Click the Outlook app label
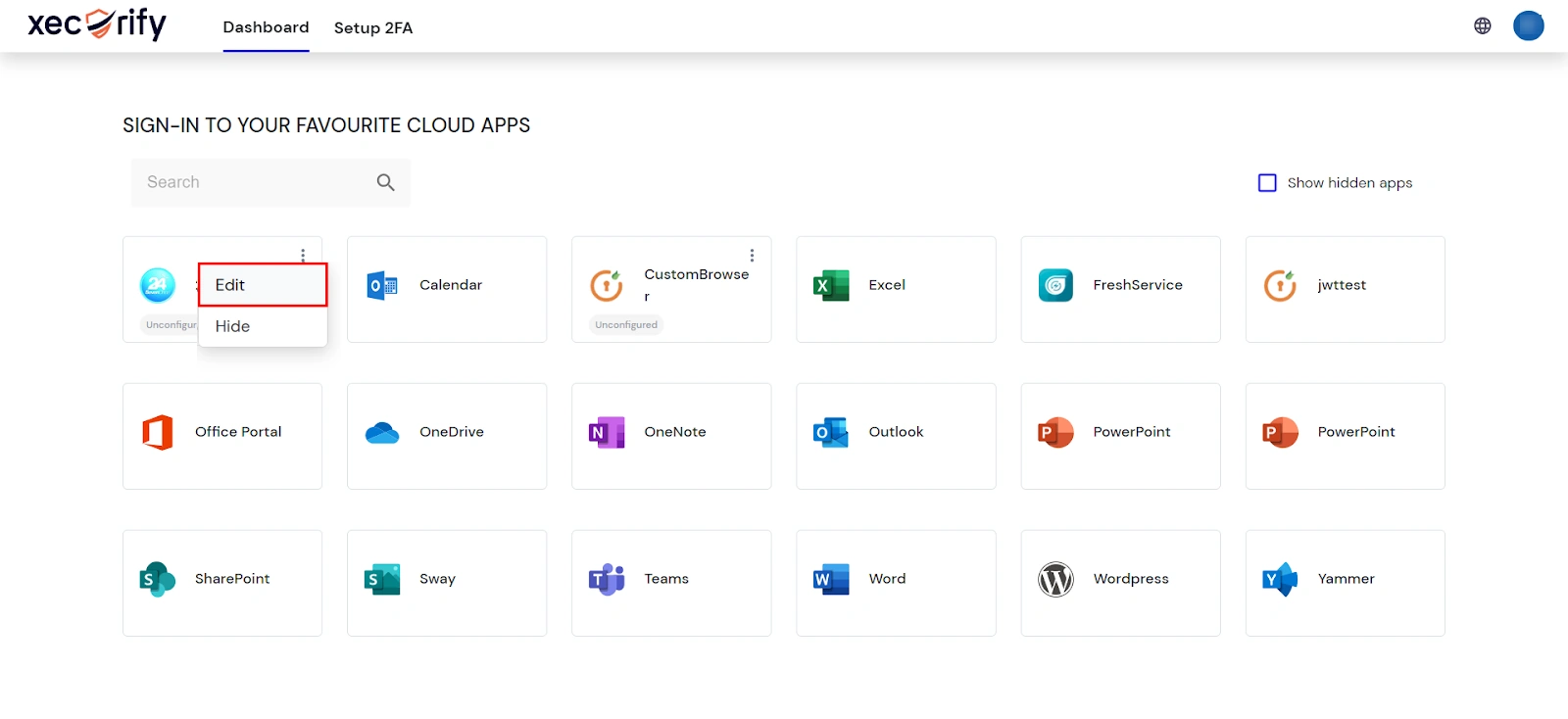Screen dimensions: 1568x719 (x=896, y=432)
